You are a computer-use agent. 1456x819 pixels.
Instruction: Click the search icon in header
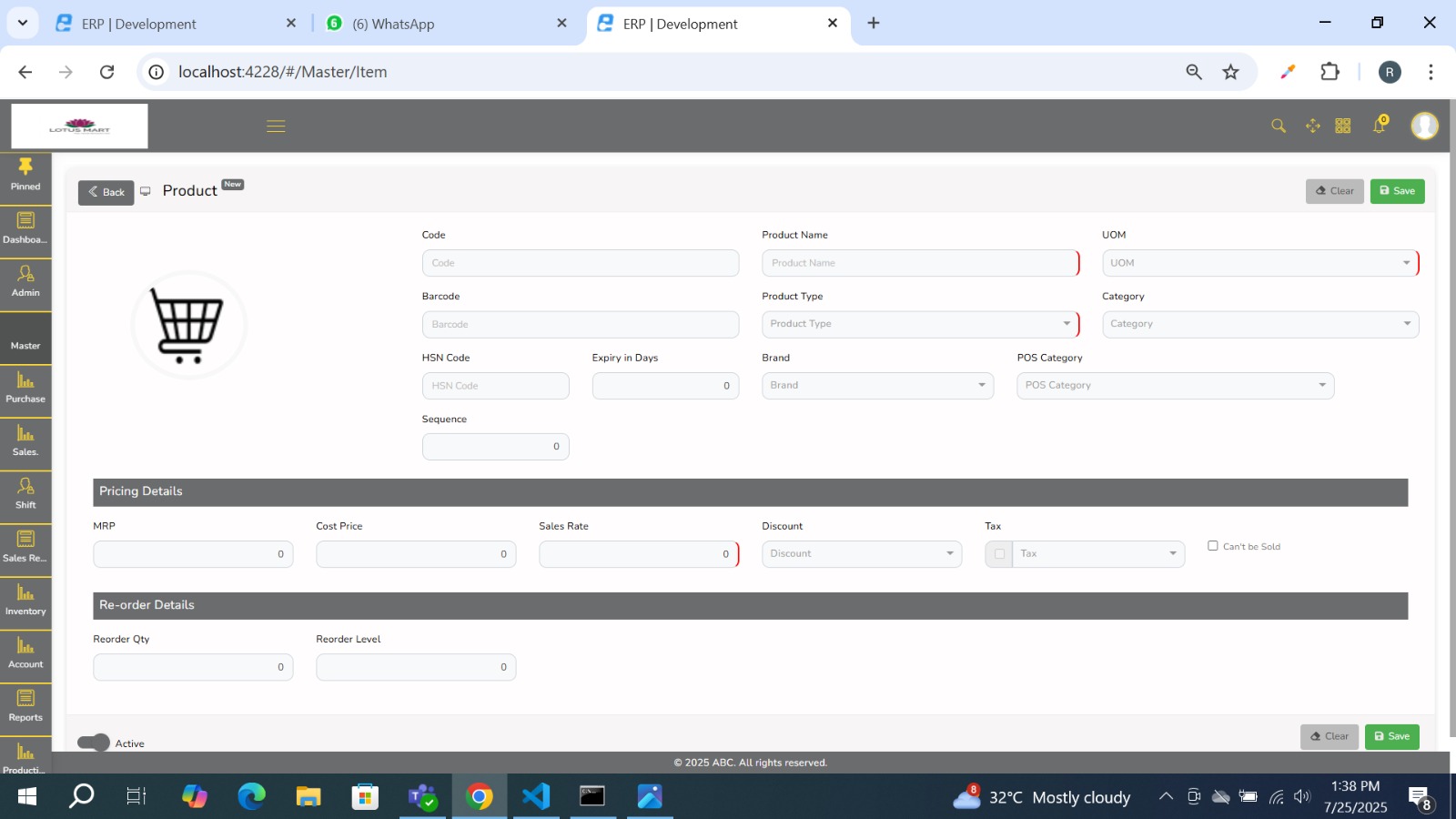point(1279,126)
